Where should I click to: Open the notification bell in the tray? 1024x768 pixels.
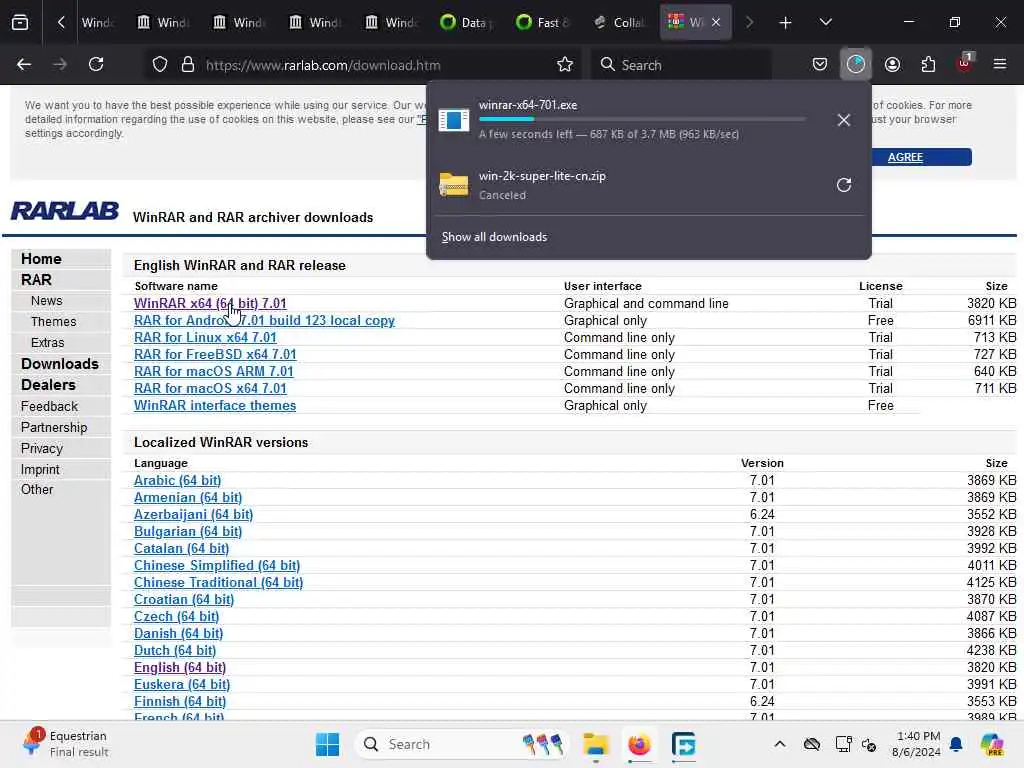(956, 744)
